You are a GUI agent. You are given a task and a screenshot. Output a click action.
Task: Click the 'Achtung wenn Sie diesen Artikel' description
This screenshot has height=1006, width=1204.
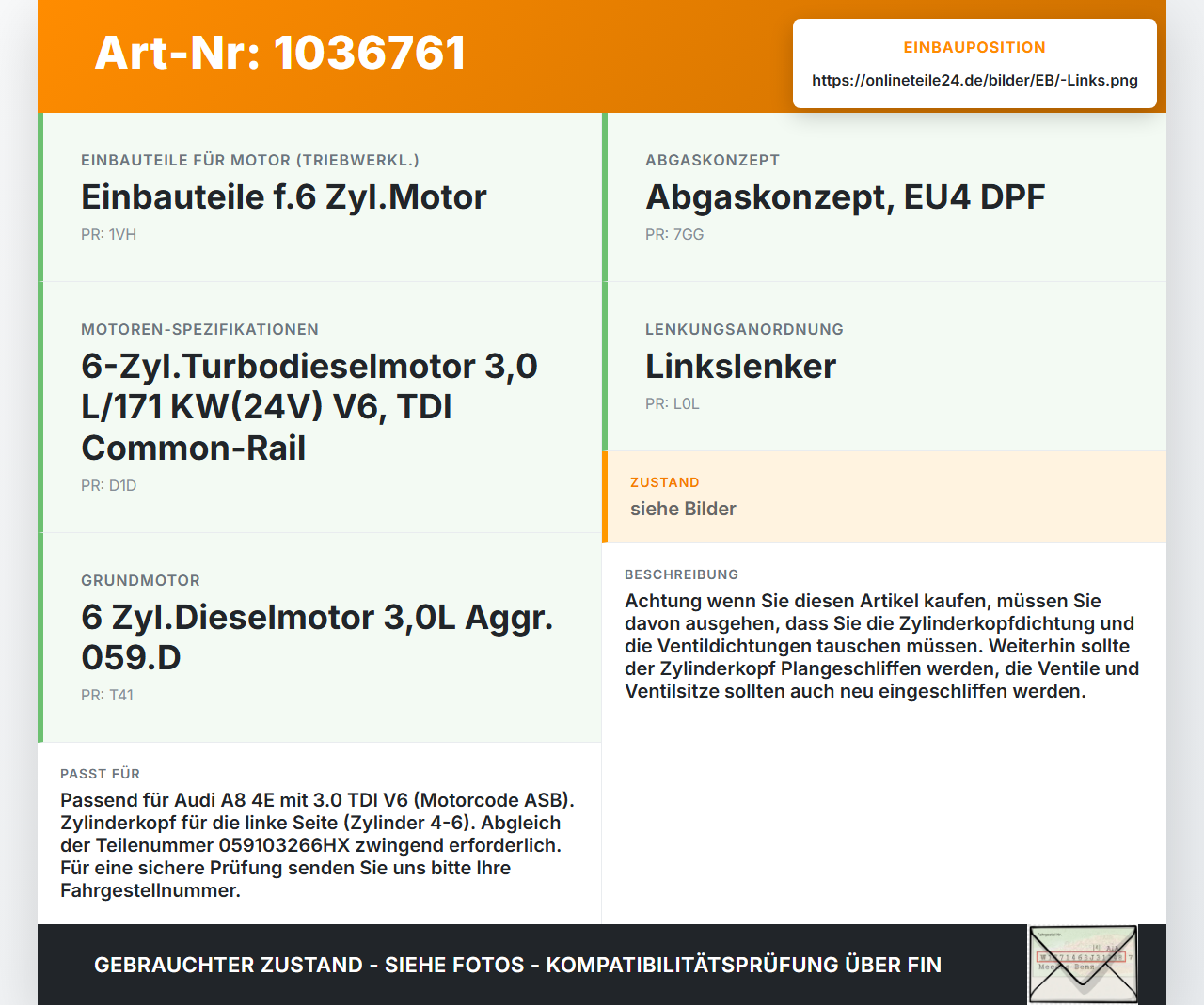tap(882, 646)
